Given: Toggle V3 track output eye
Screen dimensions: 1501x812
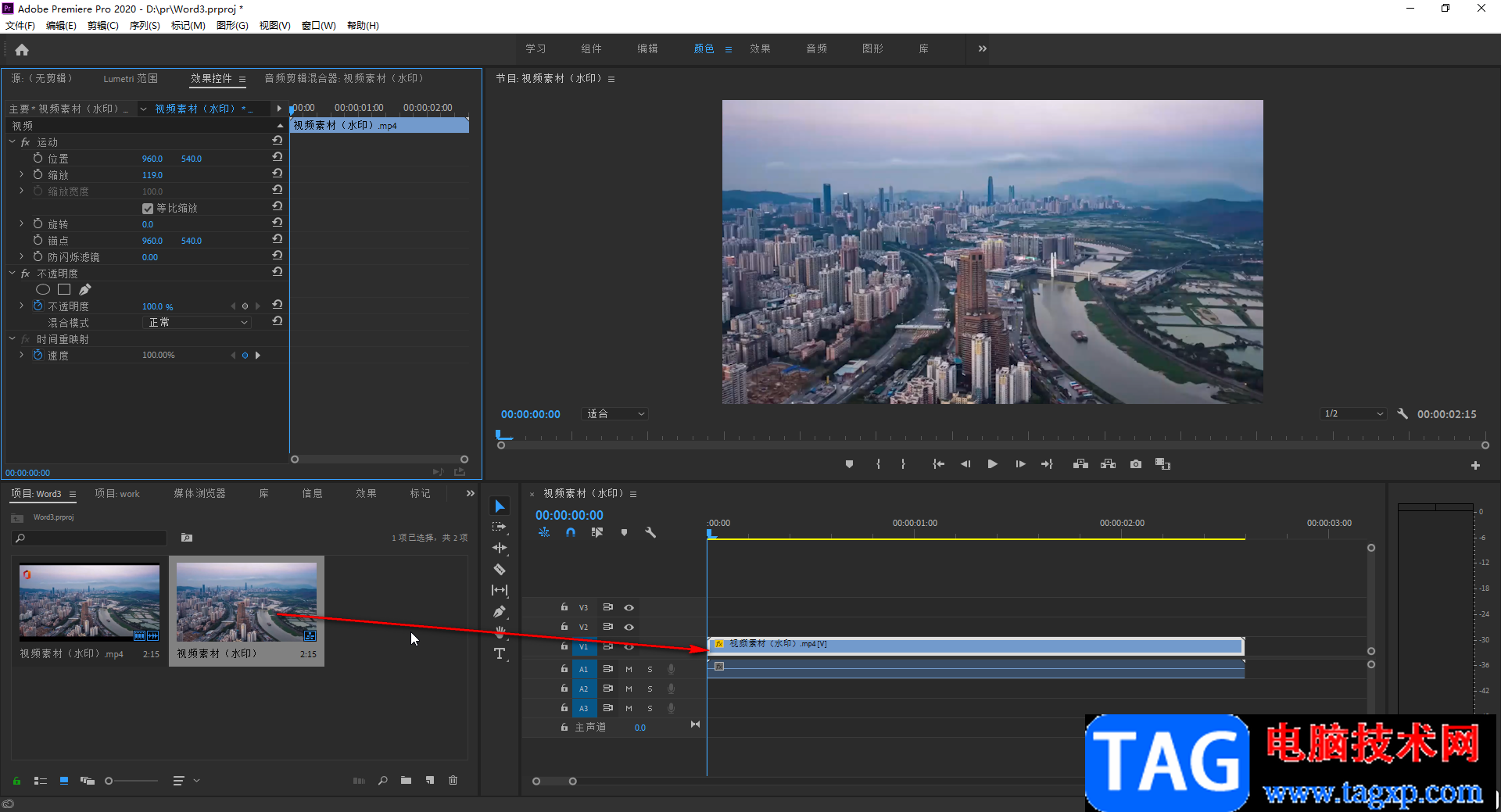Looking at the screenshot, I should pyautogui.click(x=629, y=607).
